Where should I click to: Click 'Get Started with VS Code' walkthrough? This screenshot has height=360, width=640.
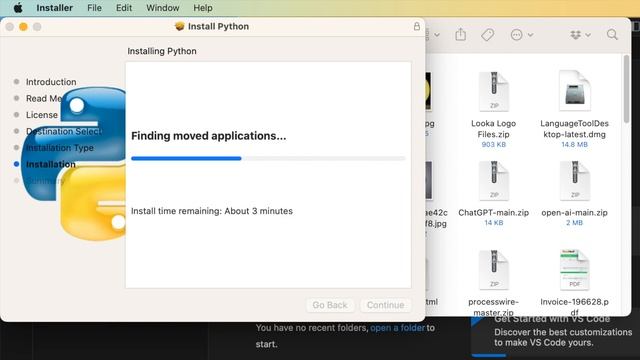coord(551,319)
